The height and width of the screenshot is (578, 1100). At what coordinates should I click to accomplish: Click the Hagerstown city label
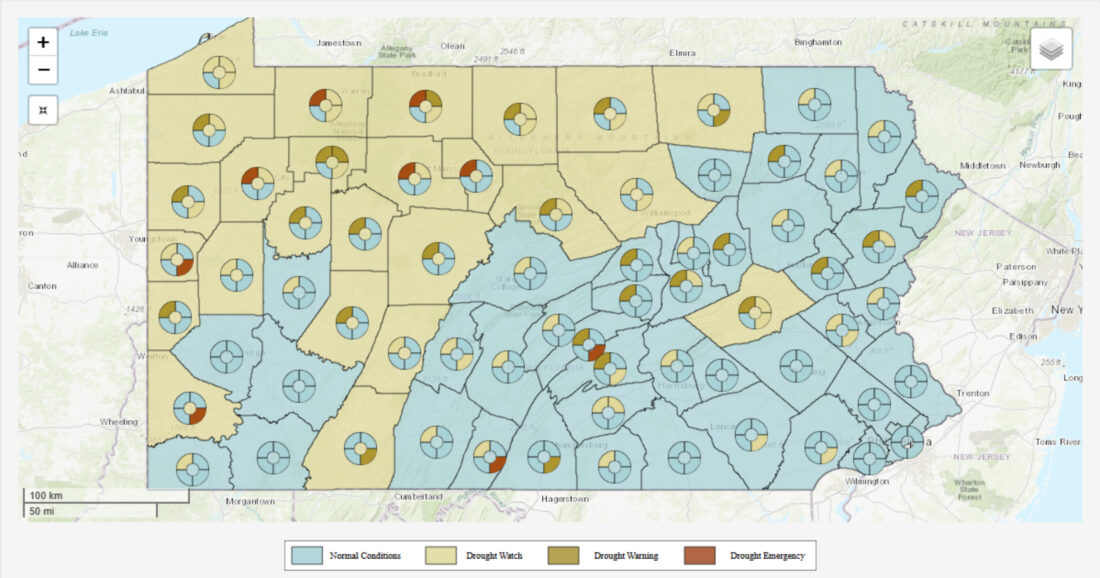[565, 498]
